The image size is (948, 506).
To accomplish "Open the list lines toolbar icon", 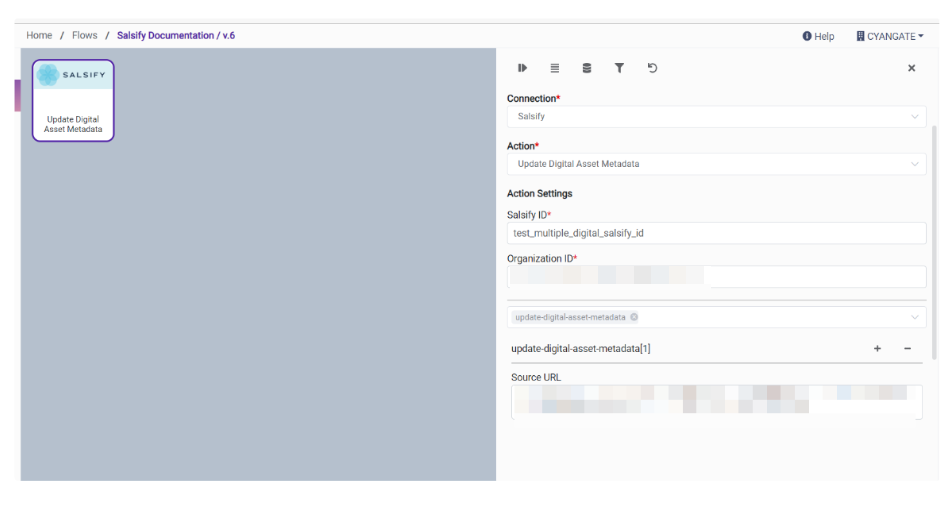I will tap(555, 68).
